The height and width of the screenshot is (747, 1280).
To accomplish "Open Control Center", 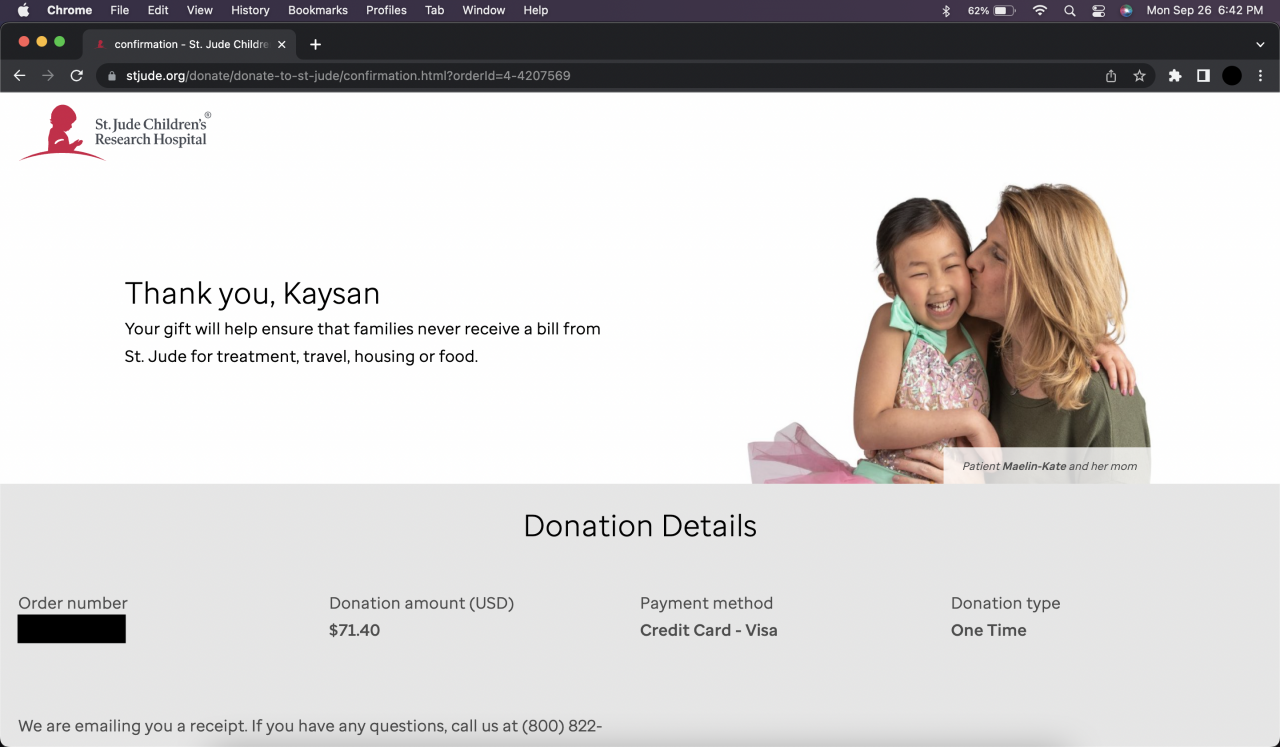I will (x=1098, y=10).
